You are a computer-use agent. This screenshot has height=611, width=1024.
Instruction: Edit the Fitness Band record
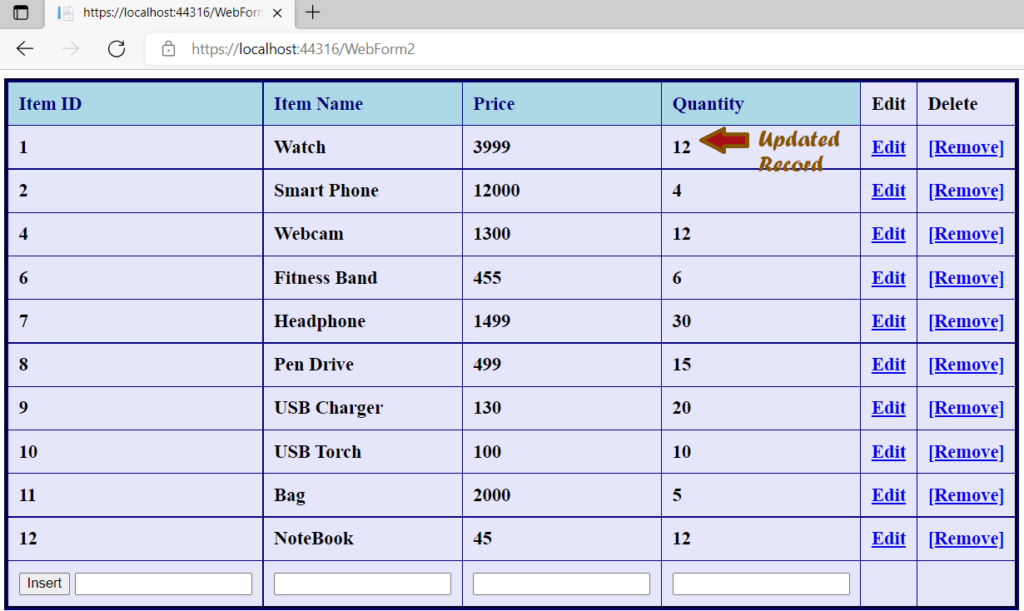888,277
